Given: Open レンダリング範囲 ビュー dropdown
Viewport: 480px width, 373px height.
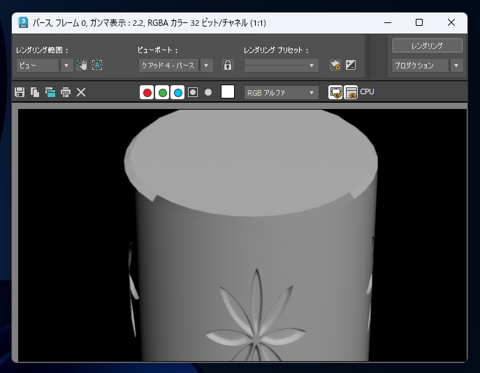Looking at the screenshot, I should pos(44,65).
